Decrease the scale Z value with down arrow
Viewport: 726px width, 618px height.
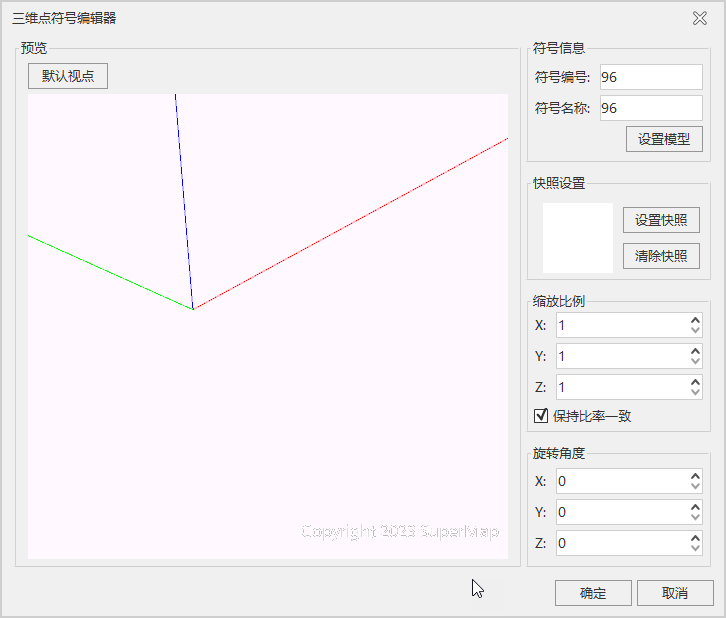tap(695, 393)
